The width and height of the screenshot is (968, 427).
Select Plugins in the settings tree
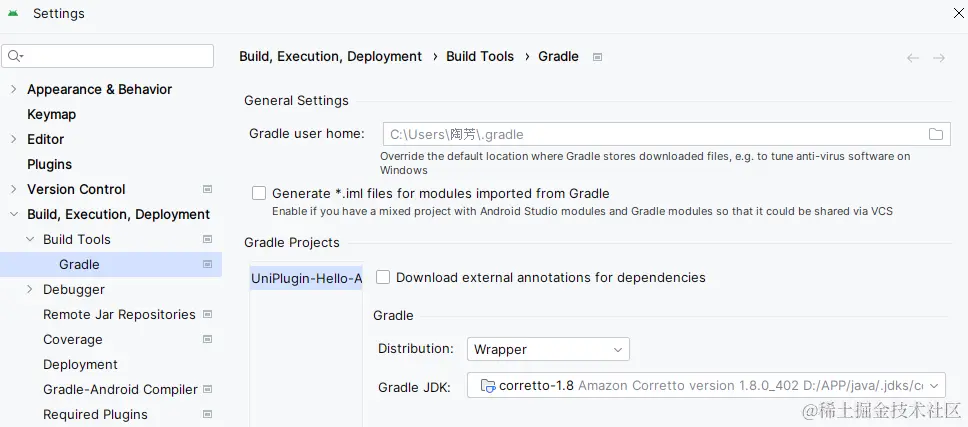point(49,164)
